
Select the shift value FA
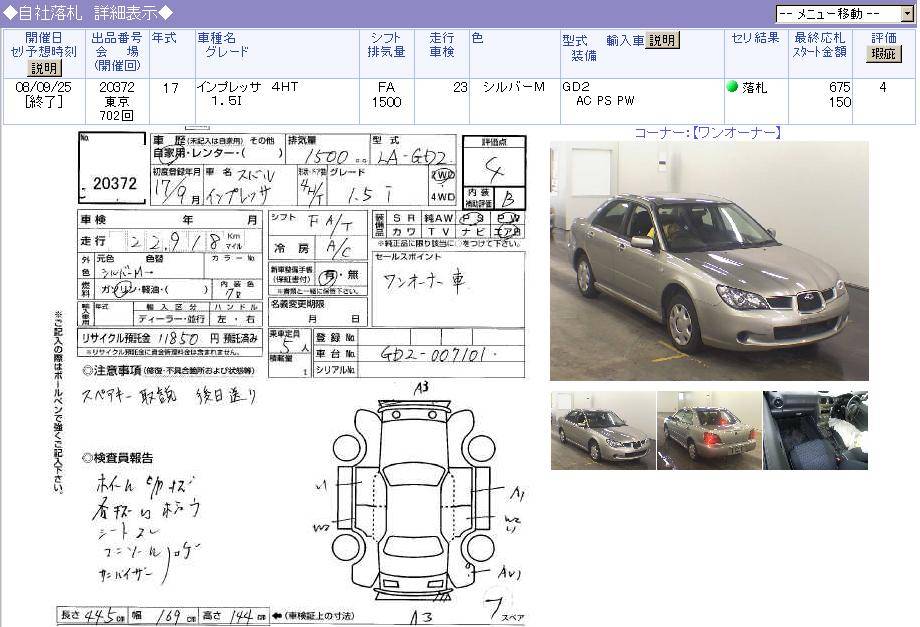tap(386, 87)
